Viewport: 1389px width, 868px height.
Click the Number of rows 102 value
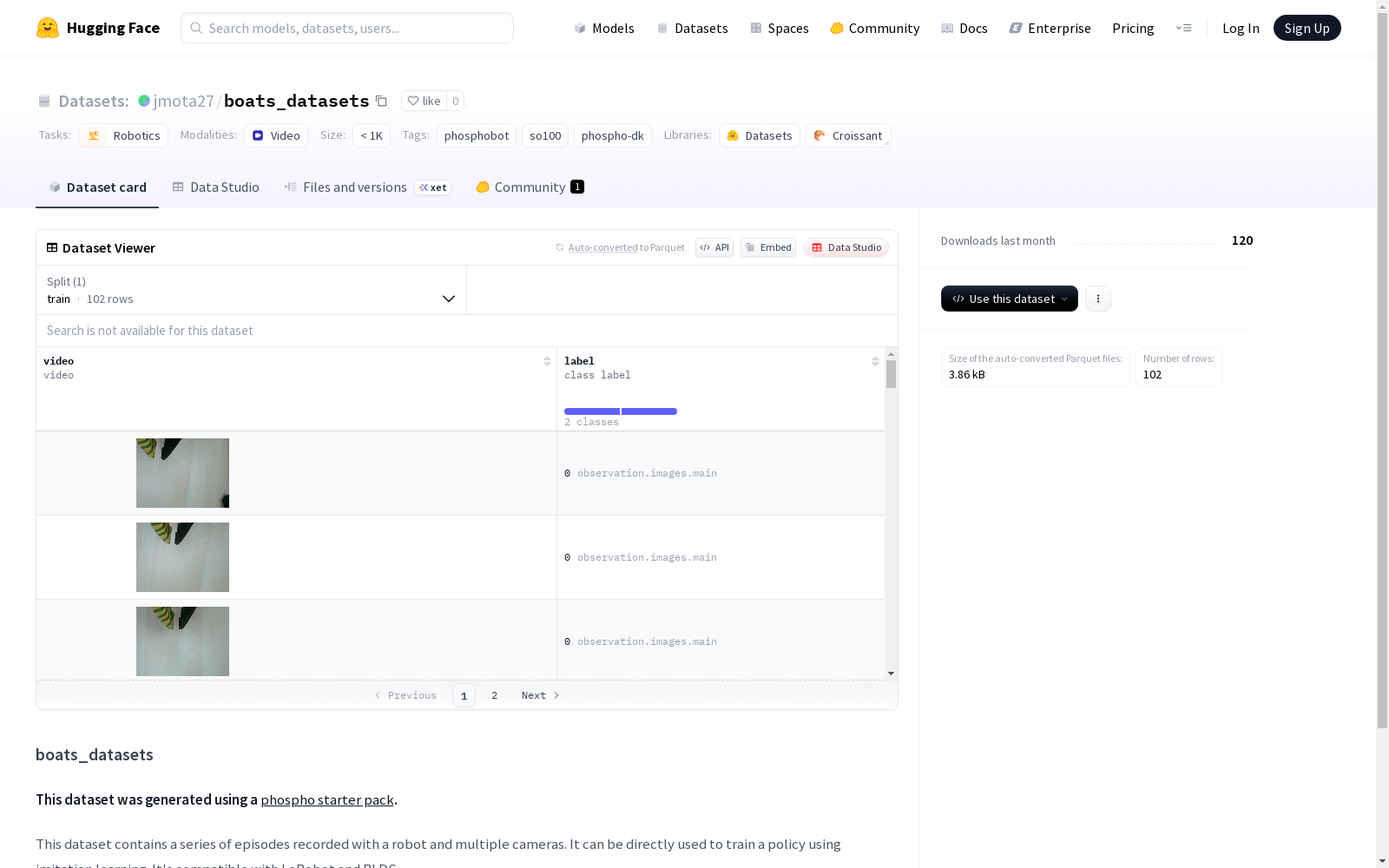click(1152, 375)
